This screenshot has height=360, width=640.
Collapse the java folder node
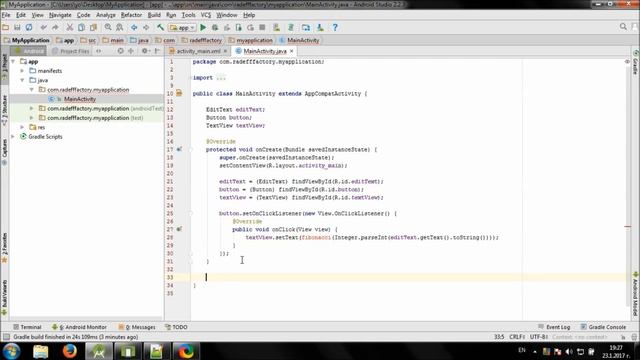[x=22, y=80]
